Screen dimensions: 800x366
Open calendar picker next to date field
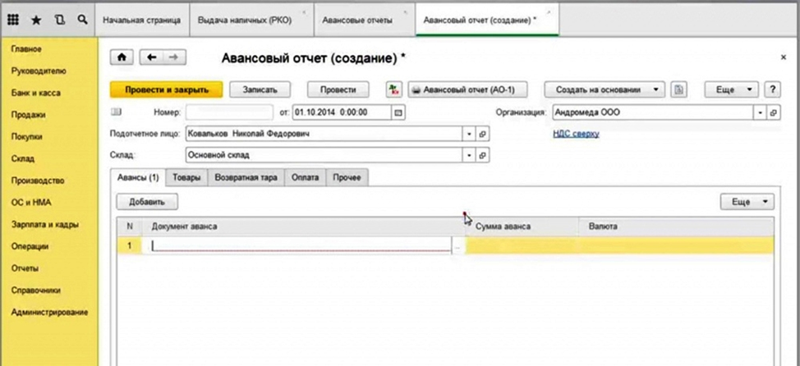coord(399,112)
